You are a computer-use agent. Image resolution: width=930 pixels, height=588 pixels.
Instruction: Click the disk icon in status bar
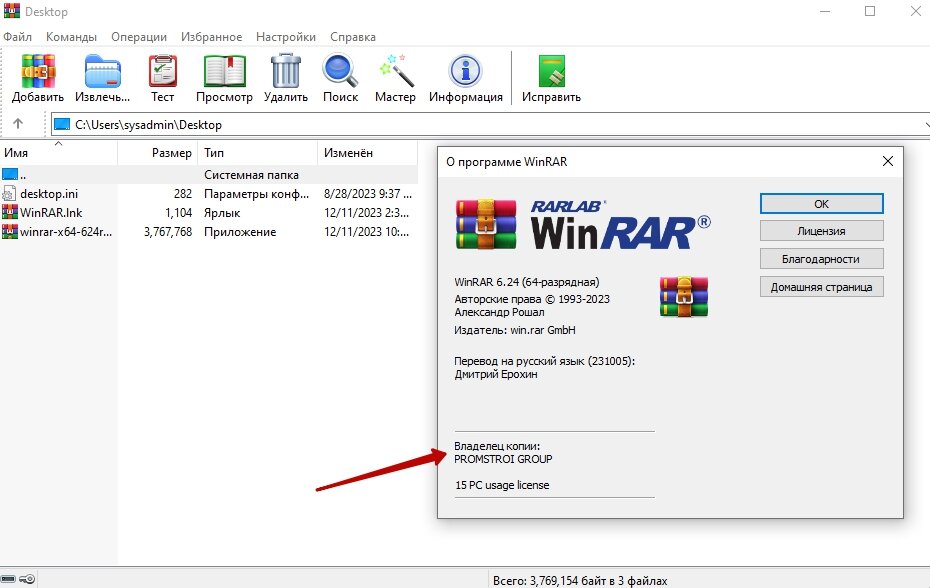click(8, 579)
